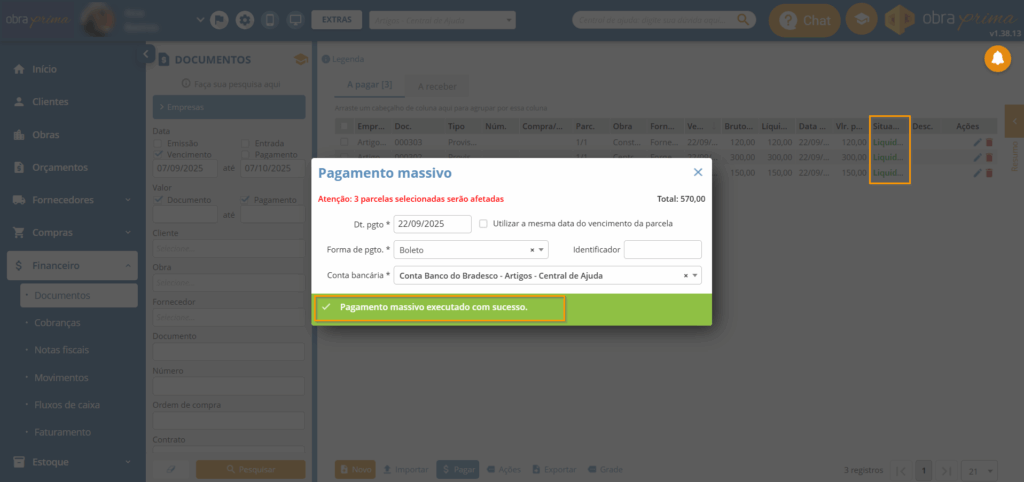Screen dimensions: 1024x482
Task: Open the Conta bancária dropdown
Action: point(695,276)
